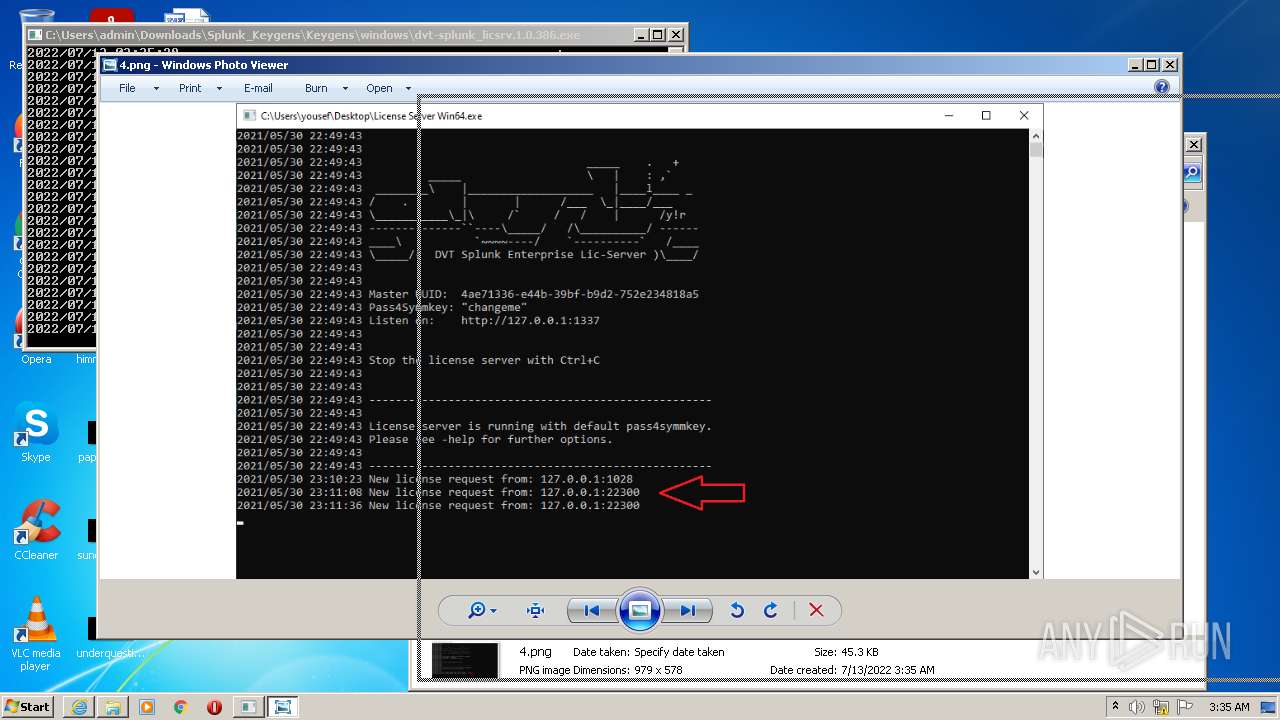Click the 'Size: 45.3 KB' text
Image resolution: width=1280 pixels, height=720 pixels.
pyautogui.click(x=847, y=652)
